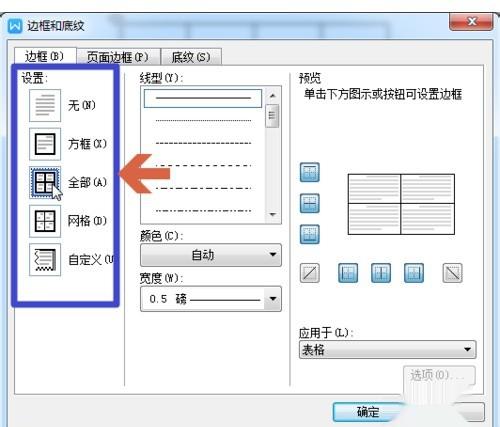
Task: Toggle the diagonal down border button
Action: (x=452, y=273)
